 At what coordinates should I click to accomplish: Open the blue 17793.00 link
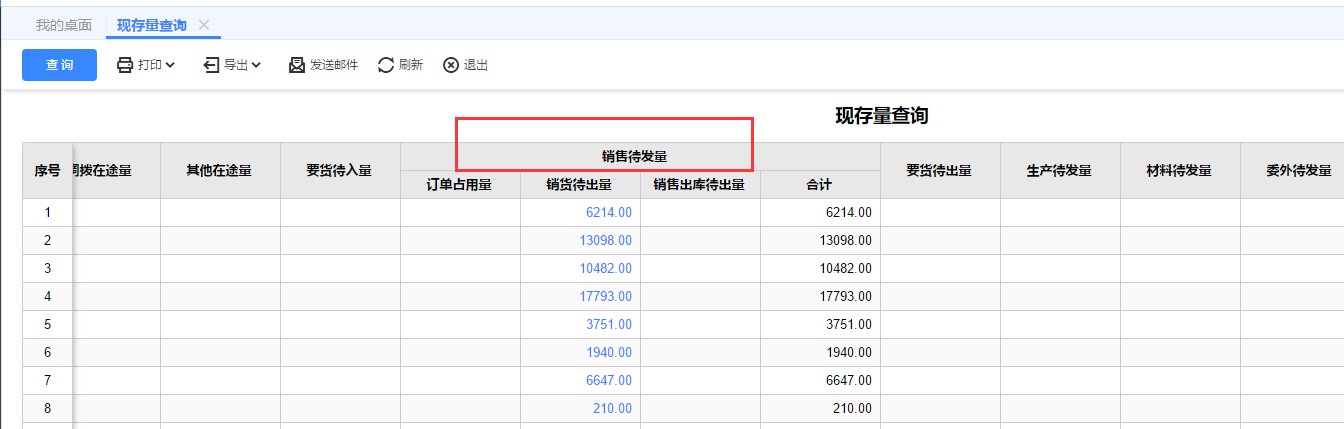(x=605, y=297)
